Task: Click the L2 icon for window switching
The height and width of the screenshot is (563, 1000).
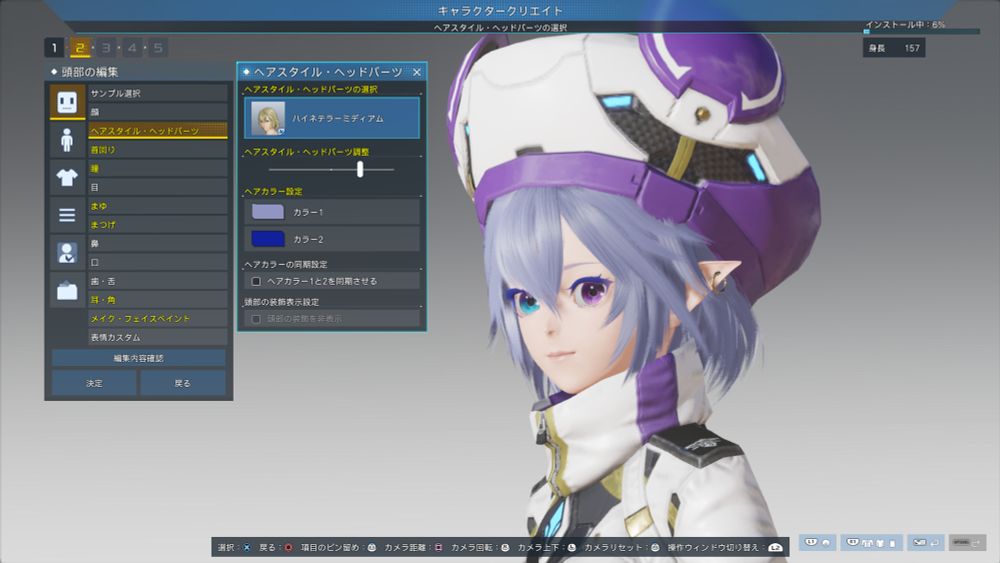Action: [775, 547]
